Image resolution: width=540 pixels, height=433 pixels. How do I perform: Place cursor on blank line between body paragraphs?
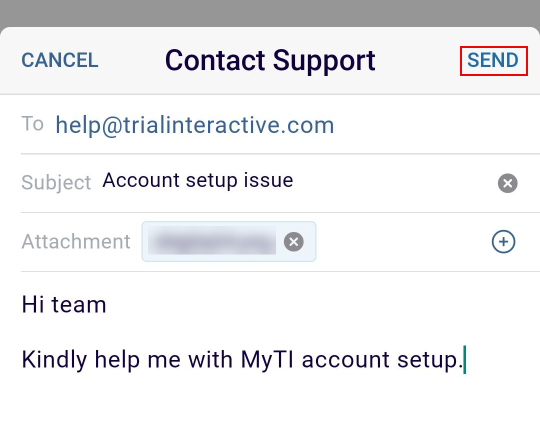click(x=270, y=332)
